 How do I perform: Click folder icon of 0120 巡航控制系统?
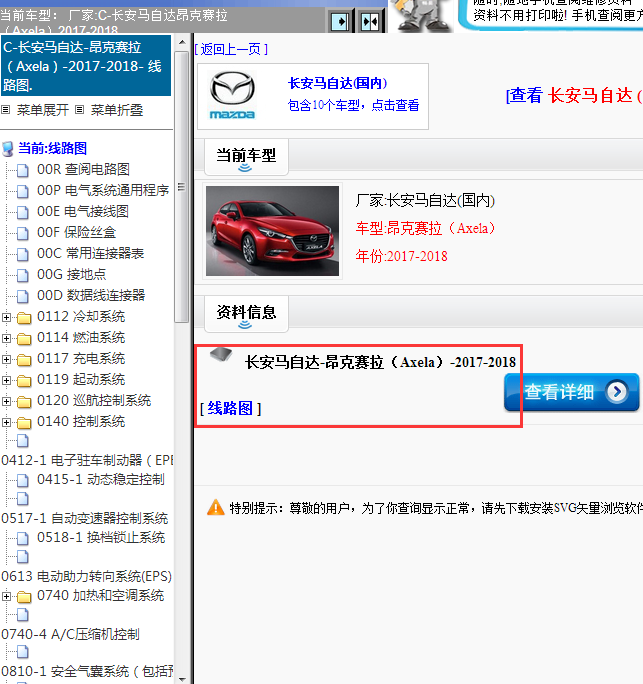[x=24, y=401]
